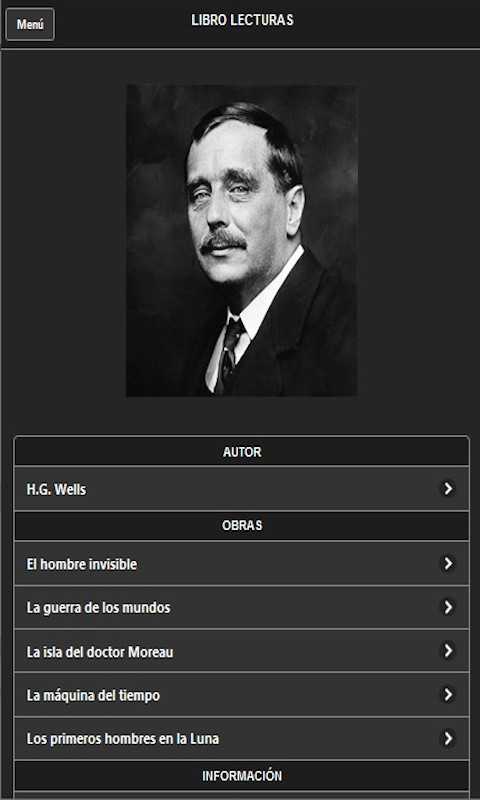Open La máquina del tiempo title text
480x800 pixels.
(93, 695)
